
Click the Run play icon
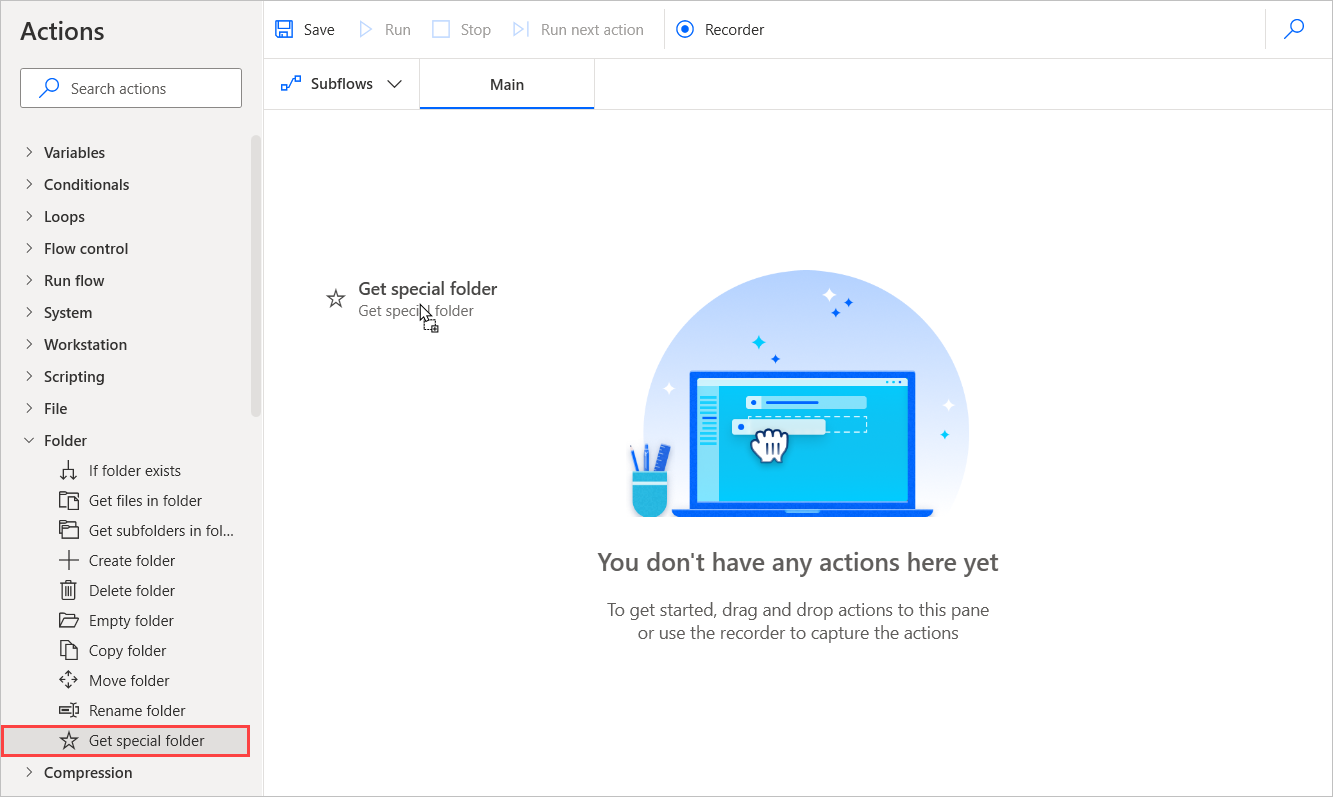[366, 29]
